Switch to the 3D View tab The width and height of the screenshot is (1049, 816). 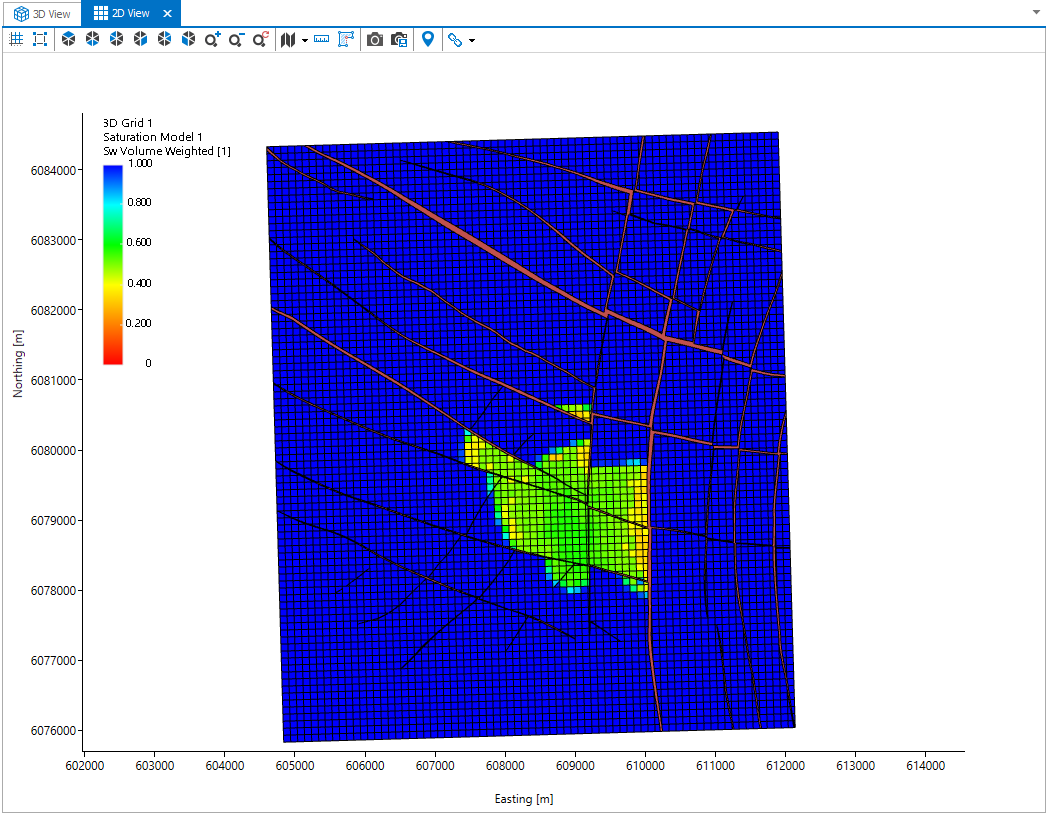(x=42, y=13)
